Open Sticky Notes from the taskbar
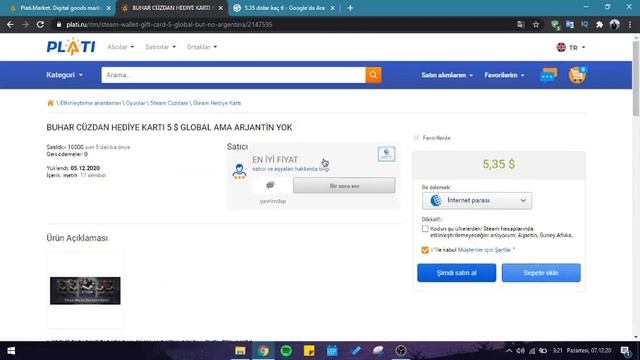This screenshot has height=360, width=640. point(309,351)
